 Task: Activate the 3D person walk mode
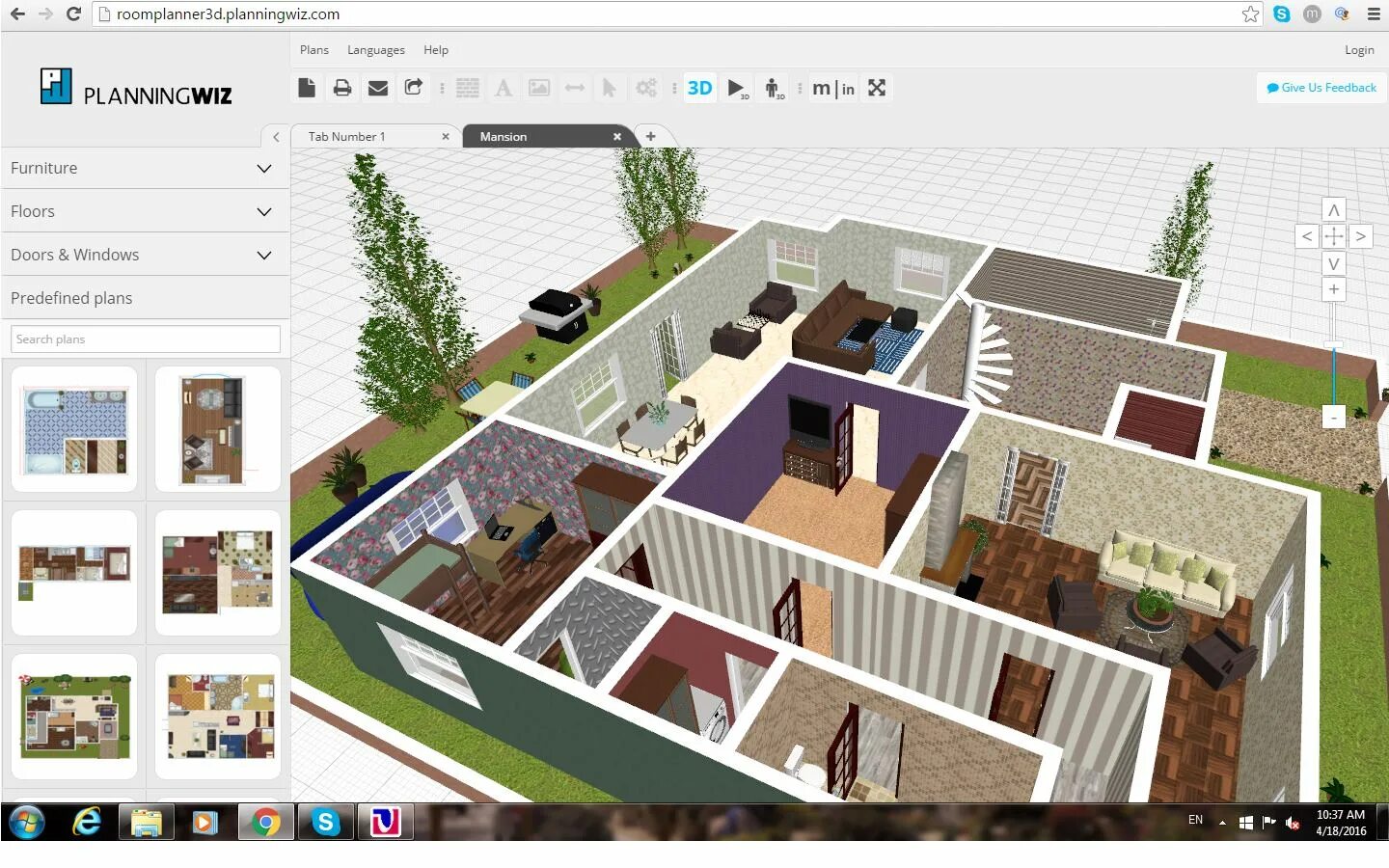pos(773,88)
